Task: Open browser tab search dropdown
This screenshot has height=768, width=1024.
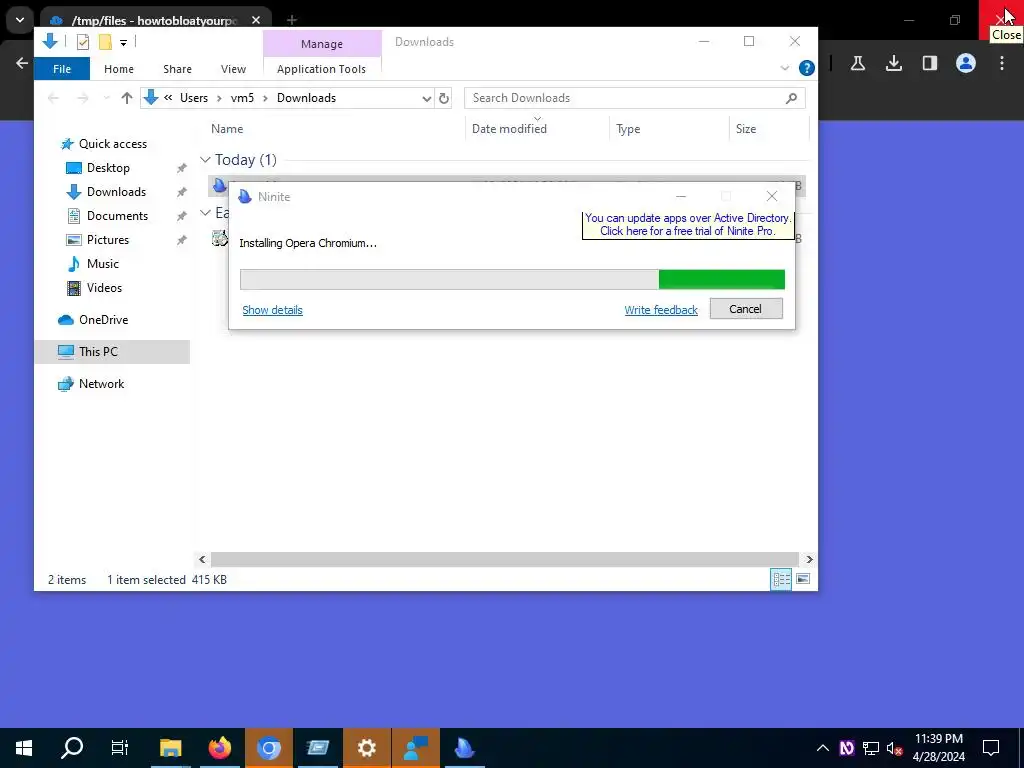Action: [20, 20]
